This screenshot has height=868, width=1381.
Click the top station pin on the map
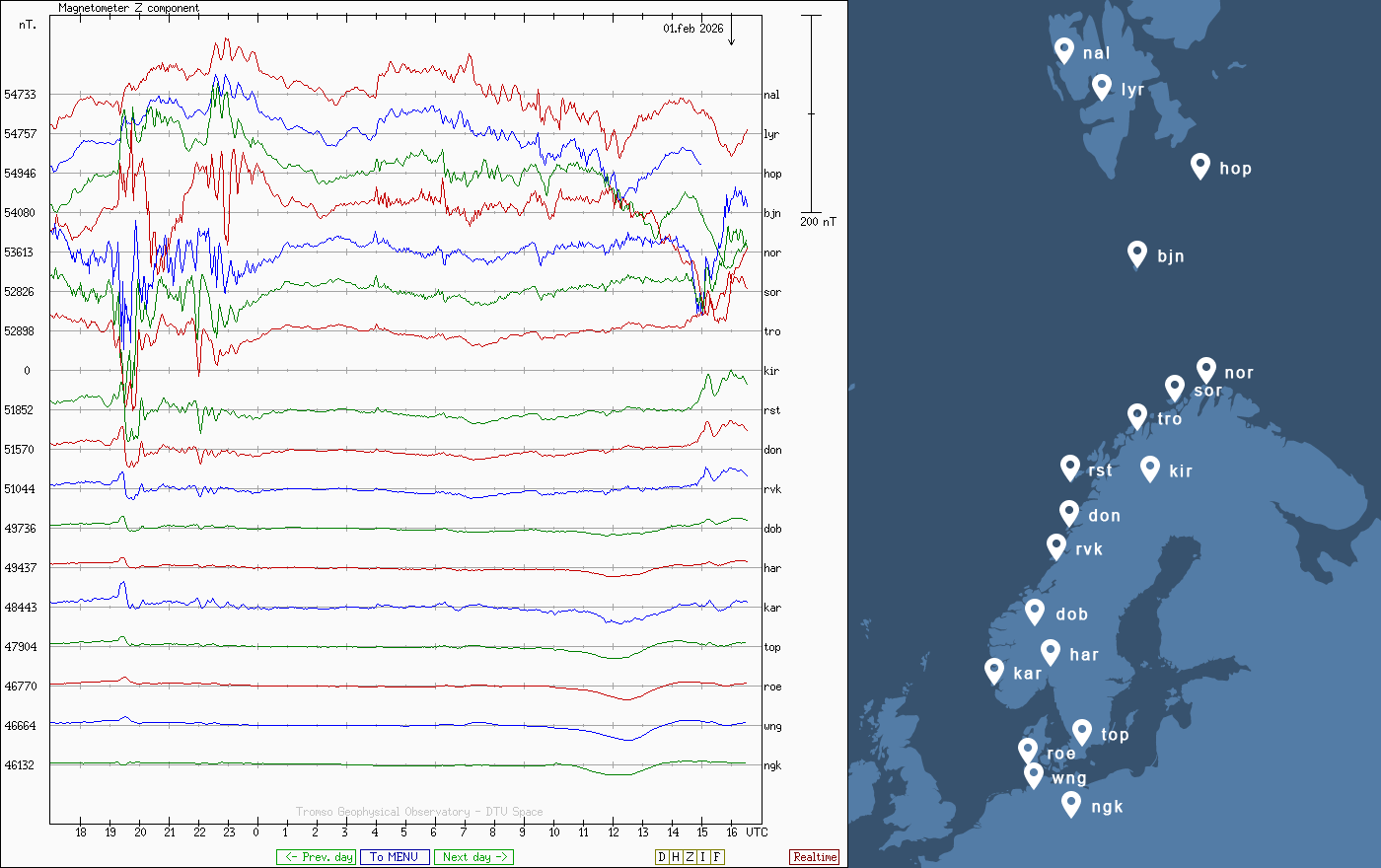point(1082,732)
